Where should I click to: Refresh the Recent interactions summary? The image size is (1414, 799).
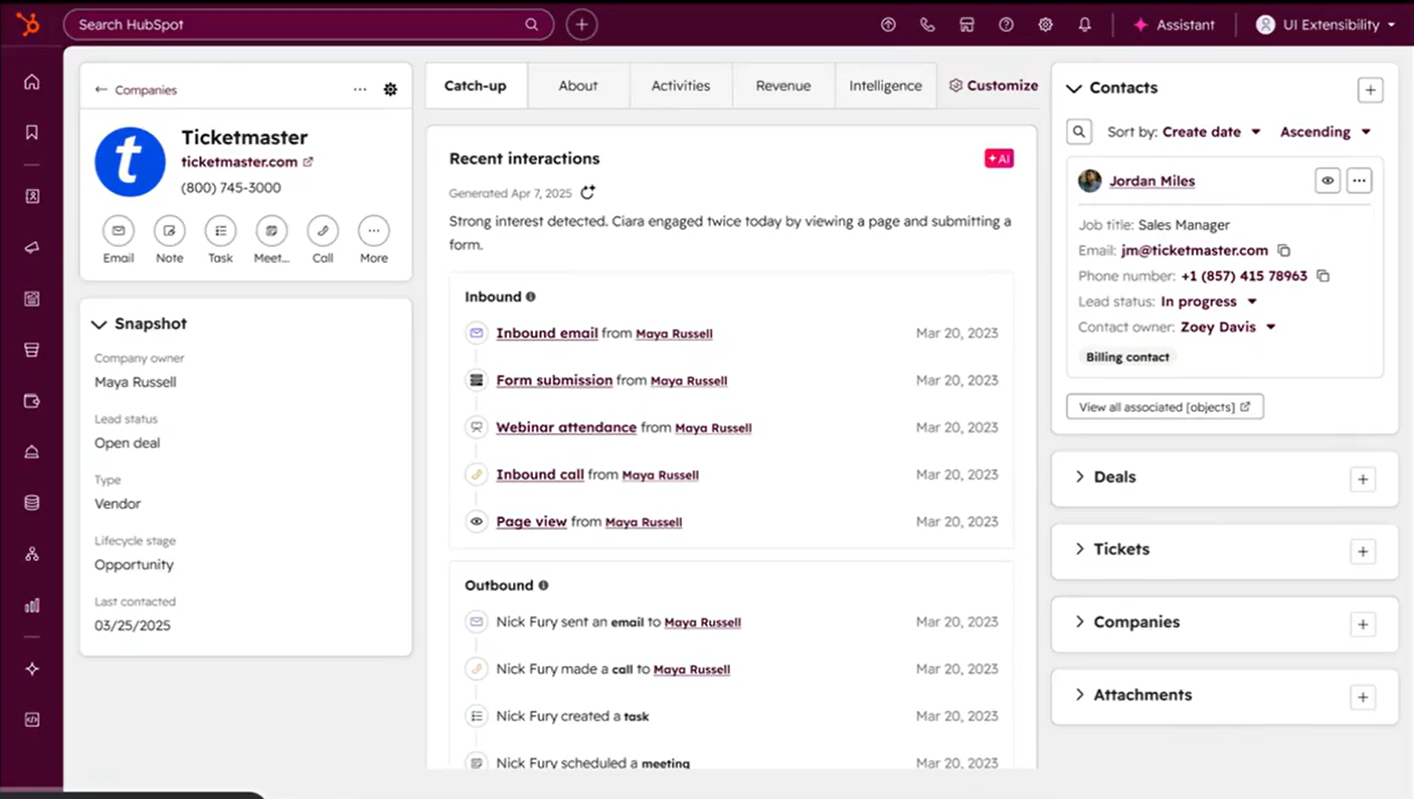coord(588,192)
